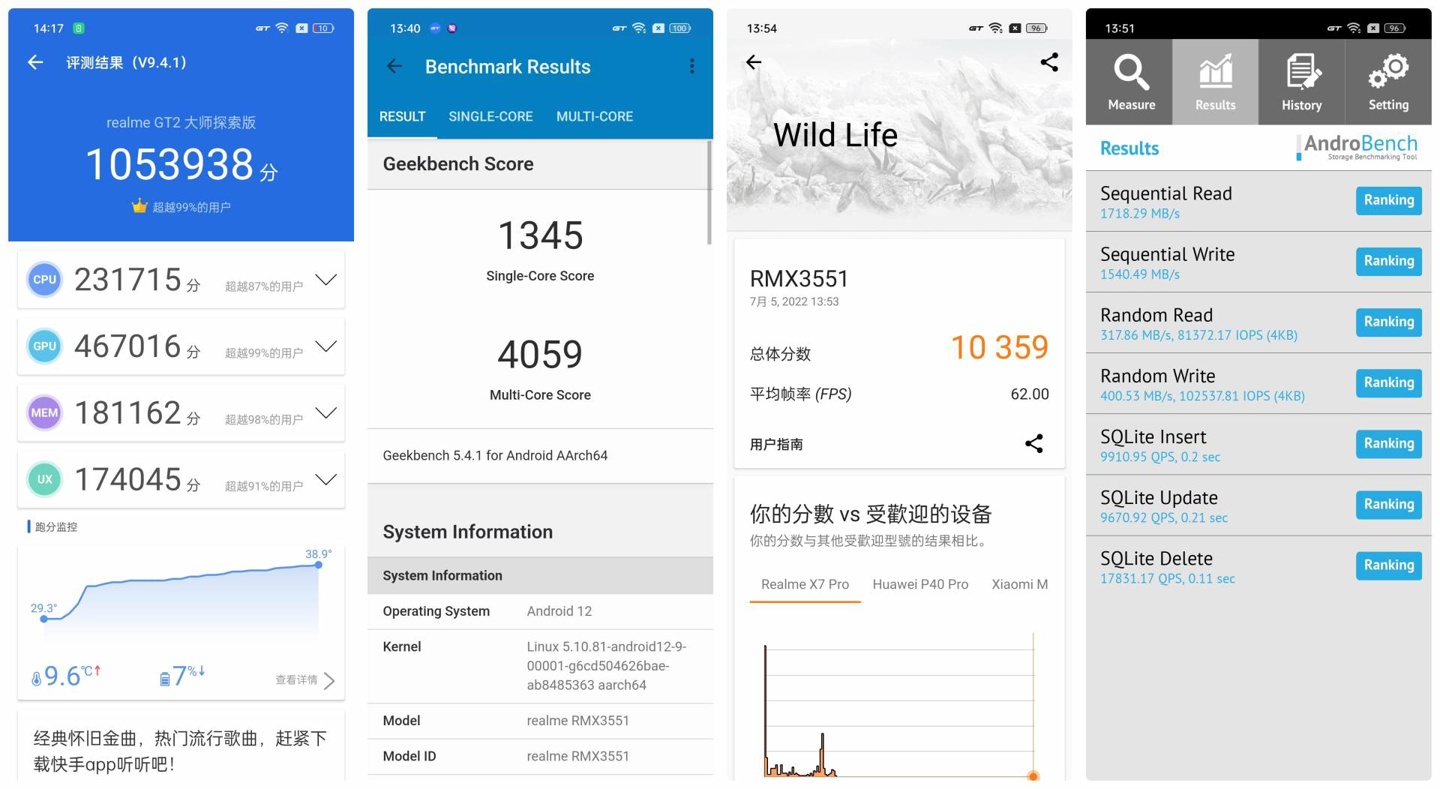
Task: Tap the MEM score badge icon
Action: click(45, 413)
